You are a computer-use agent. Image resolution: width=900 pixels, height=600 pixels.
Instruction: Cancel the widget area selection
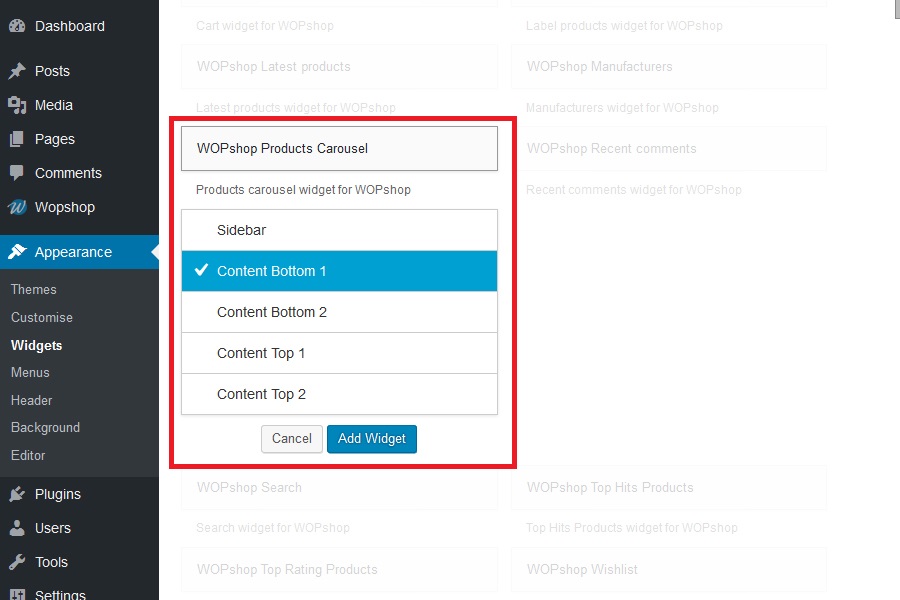click(292, 439)
